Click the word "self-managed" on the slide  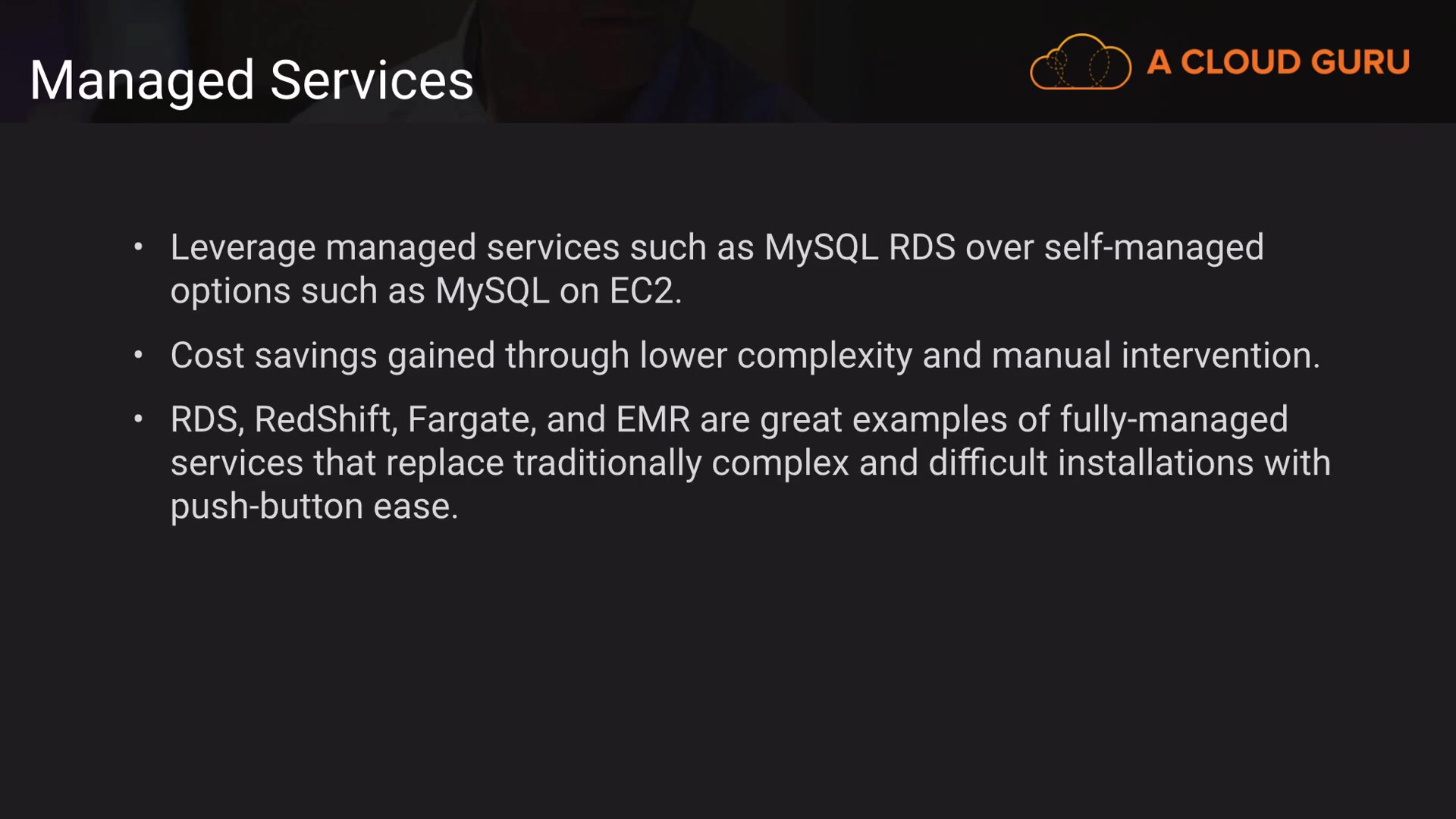click(1153, 247)
